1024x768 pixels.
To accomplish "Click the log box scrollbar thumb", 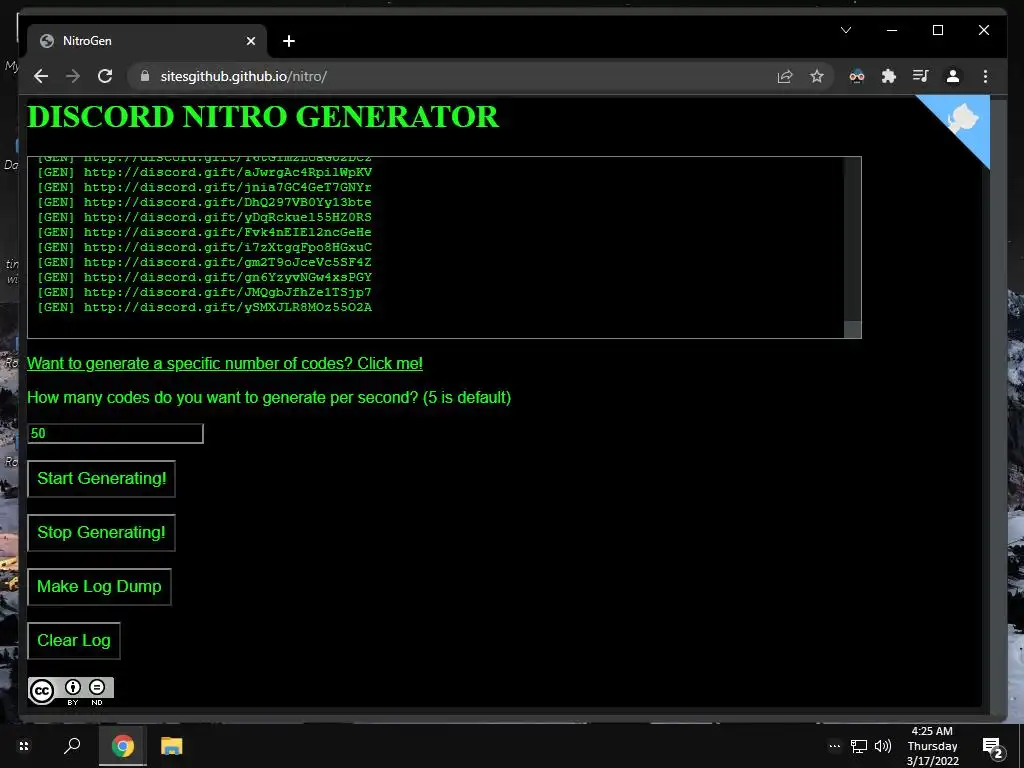I will pyautogui.click(x=852, y=329).
